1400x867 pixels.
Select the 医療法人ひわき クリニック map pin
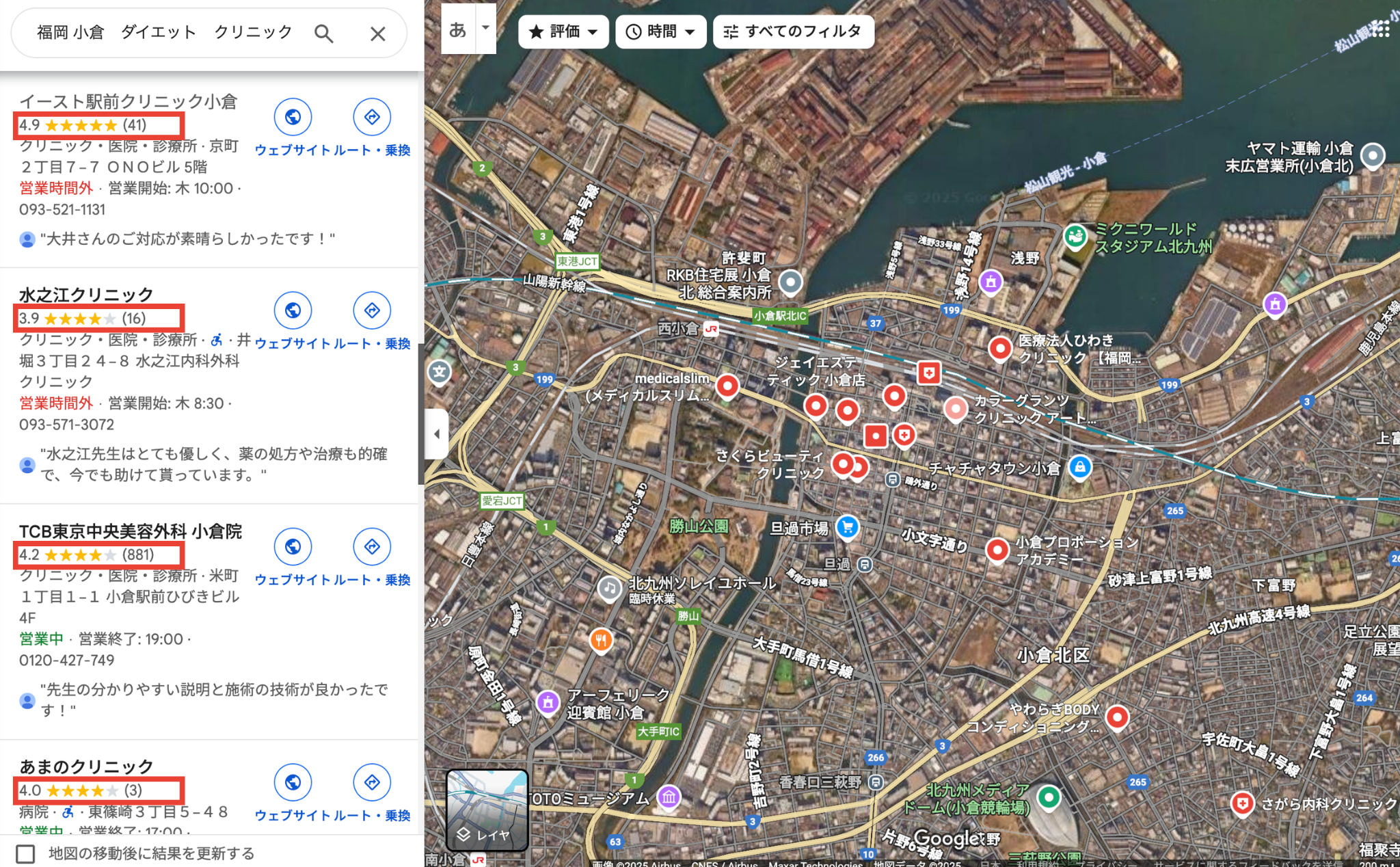[x=1000, y=349]
